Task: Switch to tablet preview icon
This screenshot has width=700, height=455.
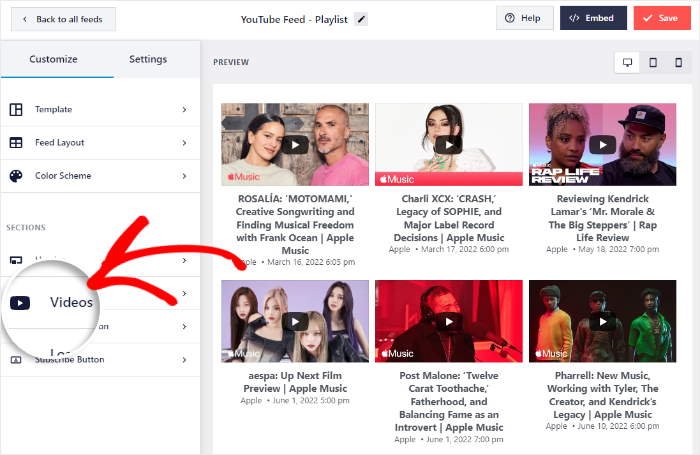Action: (x=653, y=62)
